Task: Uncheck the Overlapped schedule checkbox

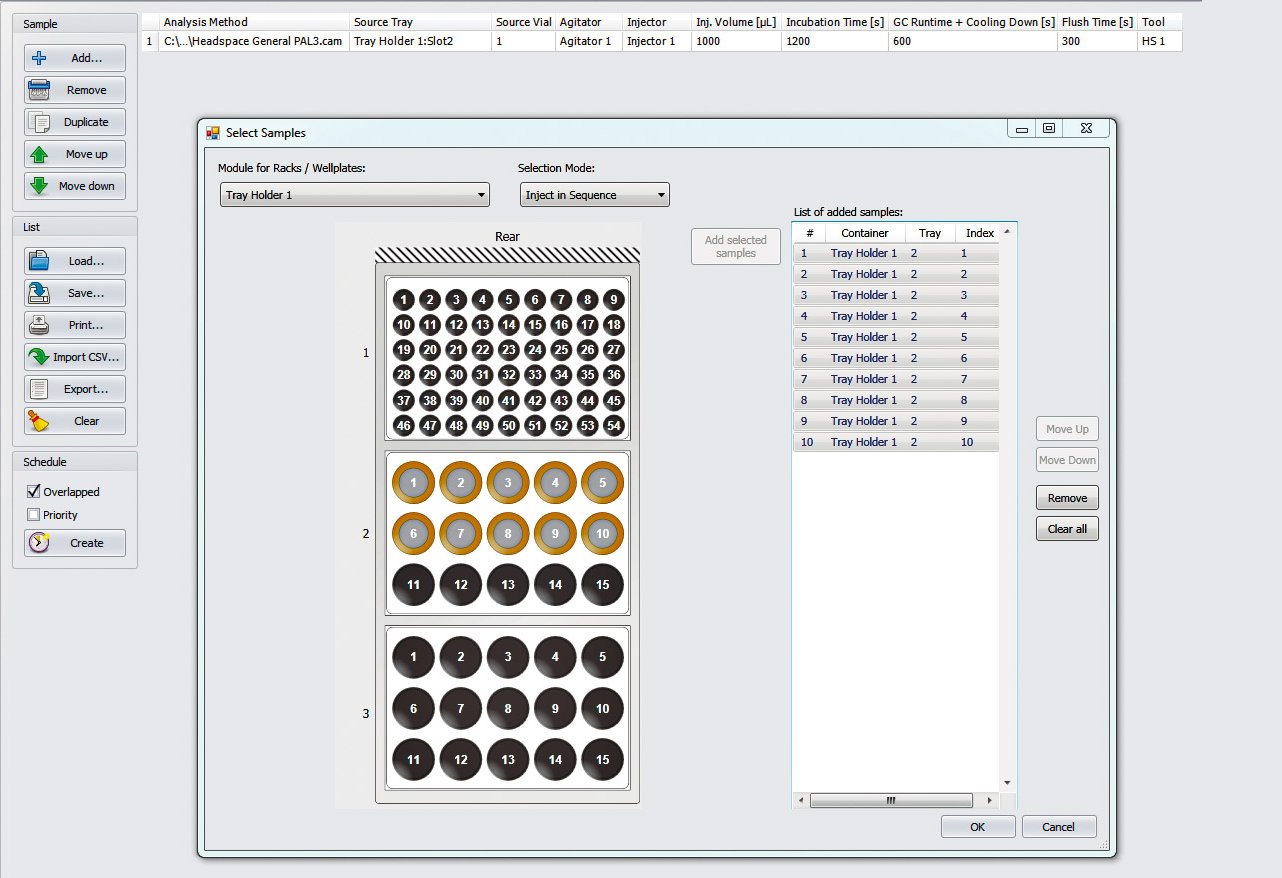Action: (x=34, y=492)
